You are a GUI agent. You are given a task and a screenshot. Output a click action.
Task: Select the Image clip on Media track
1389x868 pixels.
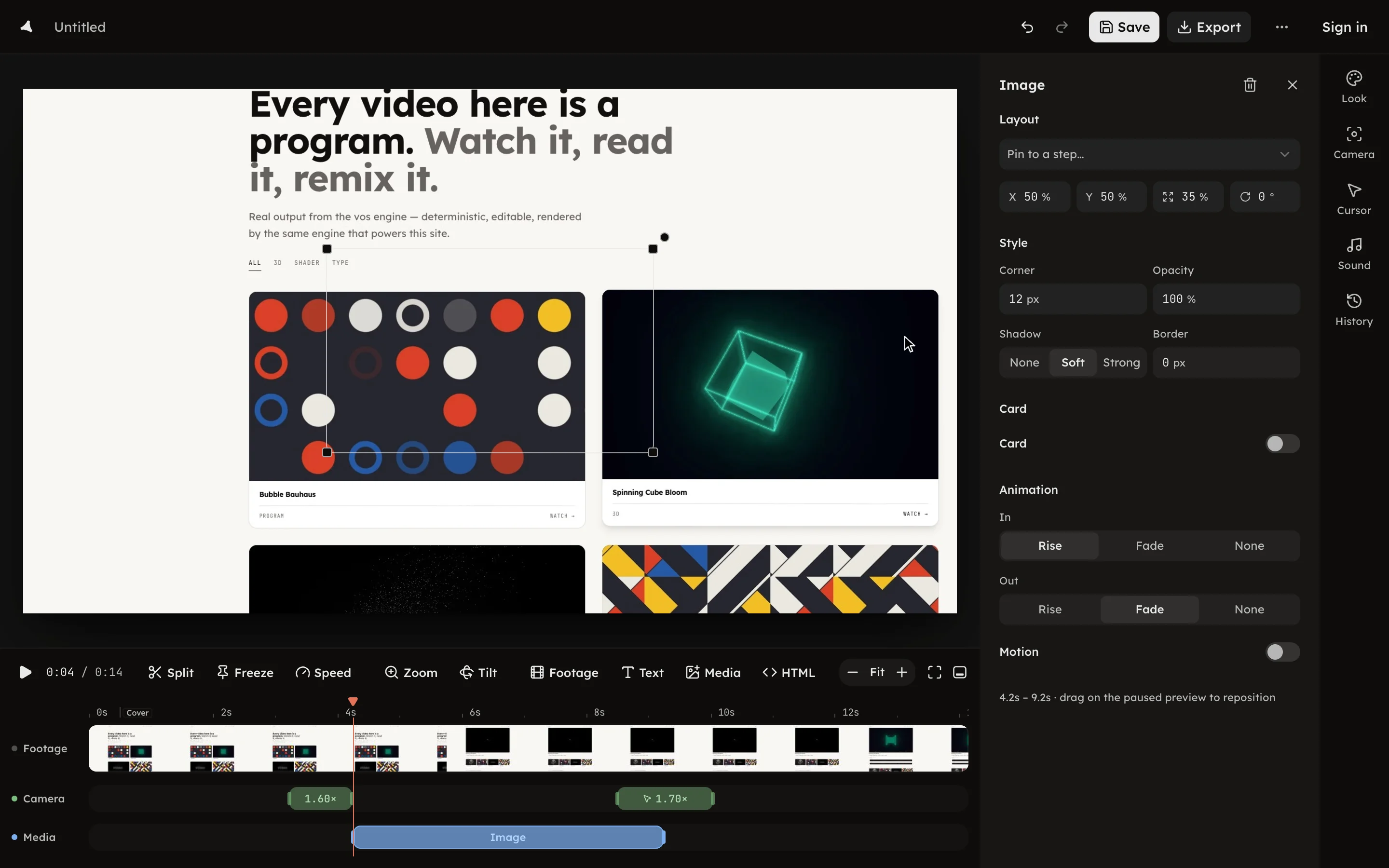tap(508, 837)
